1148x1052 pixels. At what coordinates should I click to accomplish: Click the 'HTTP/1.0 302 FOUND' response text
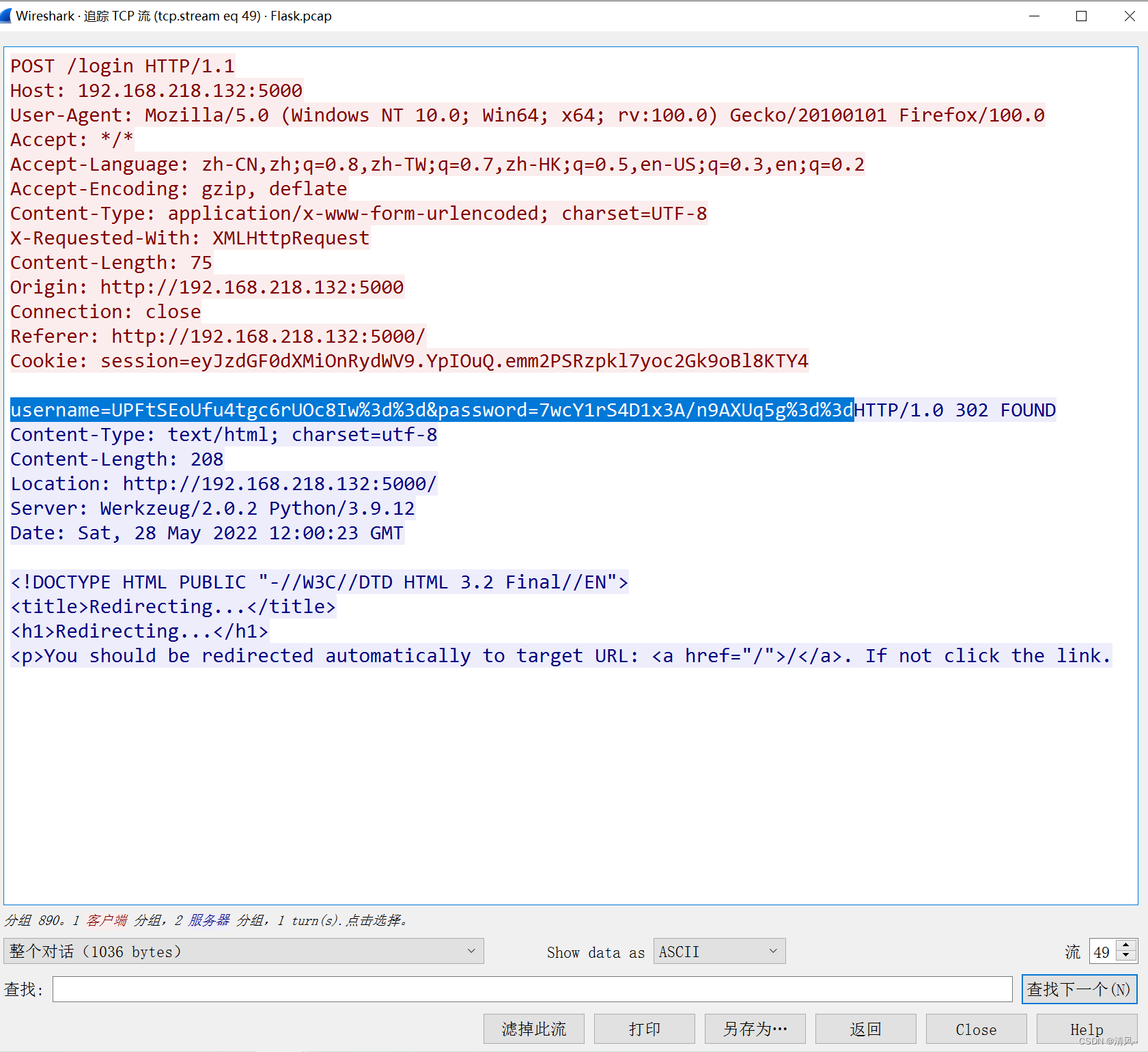(955, 410)
